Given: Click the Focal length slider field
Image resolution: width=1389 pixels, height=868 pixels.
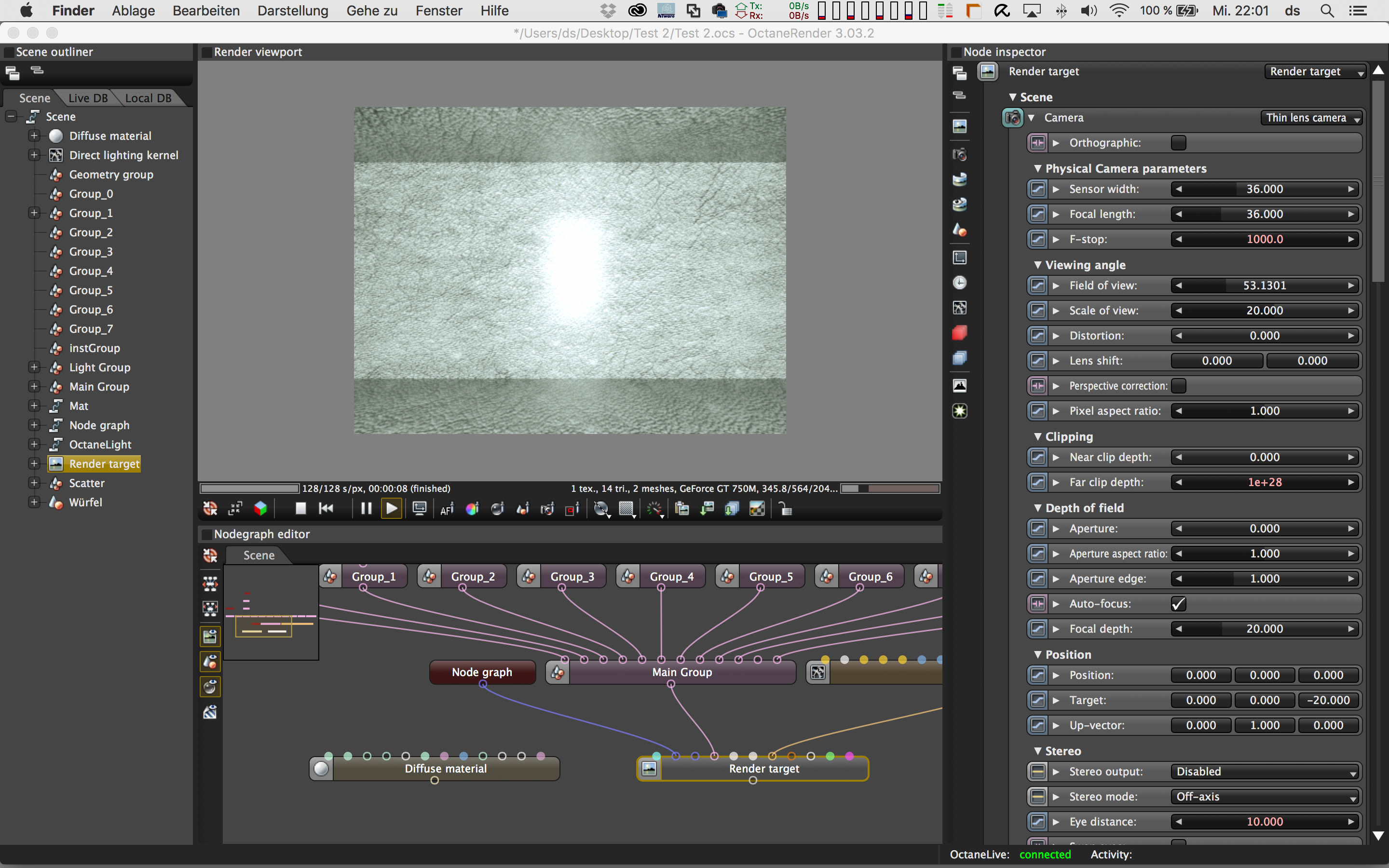Looking at the screenshot, I should [1264, 214].
